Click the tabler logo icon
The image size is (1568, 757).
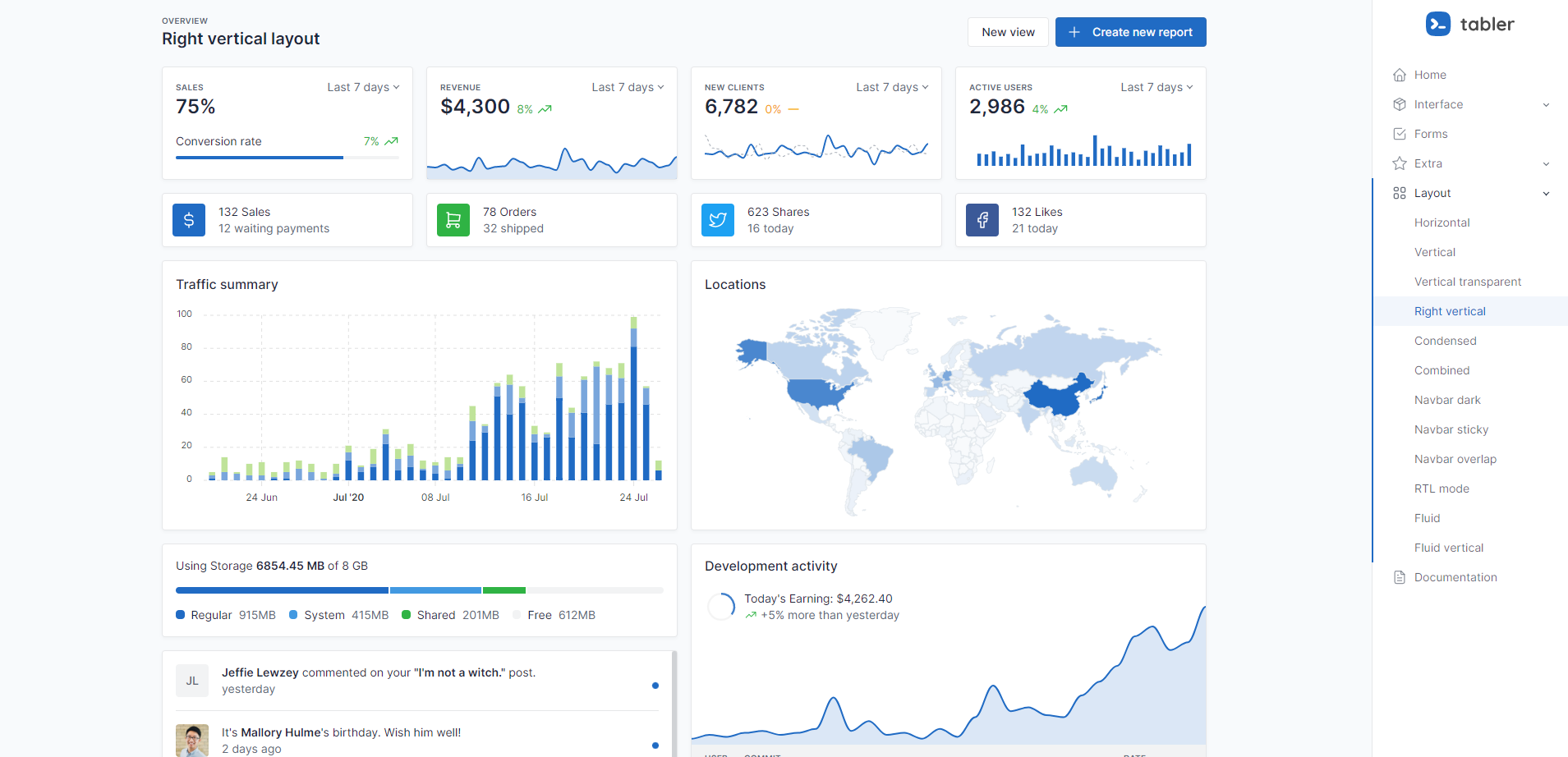(1438, 24)
